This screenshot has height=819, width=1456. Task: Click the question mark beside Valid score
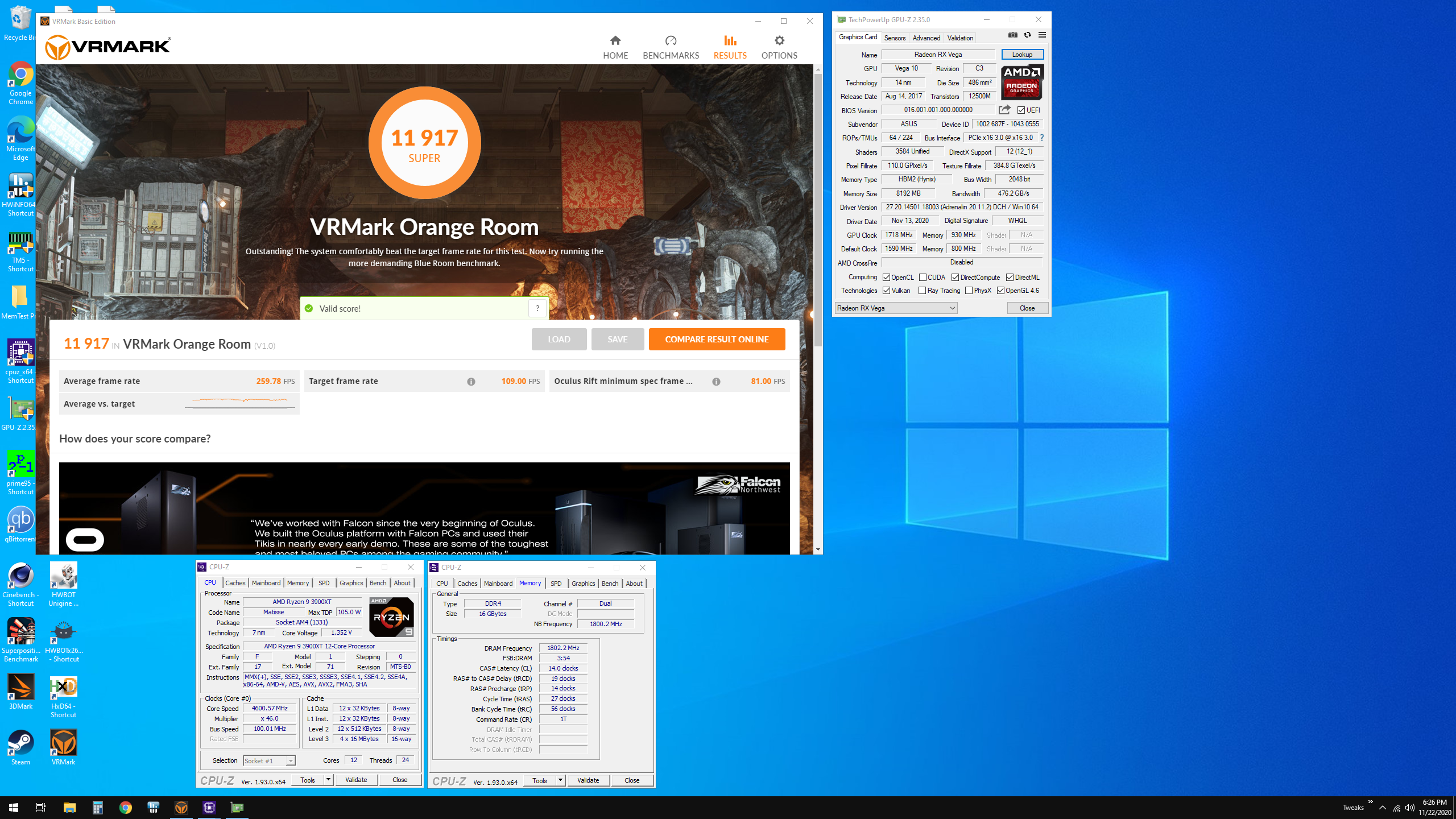tap(537, 308)
